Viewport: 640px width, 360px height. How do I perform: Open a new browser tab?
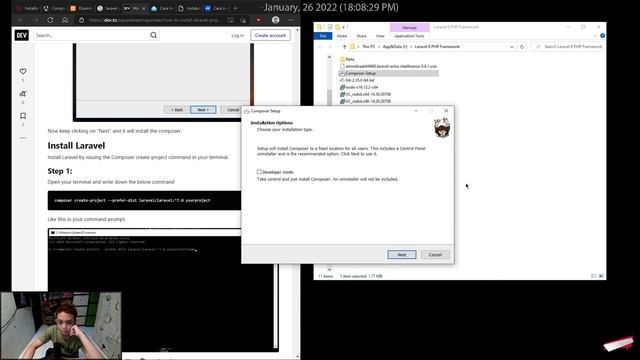(235, 8)
